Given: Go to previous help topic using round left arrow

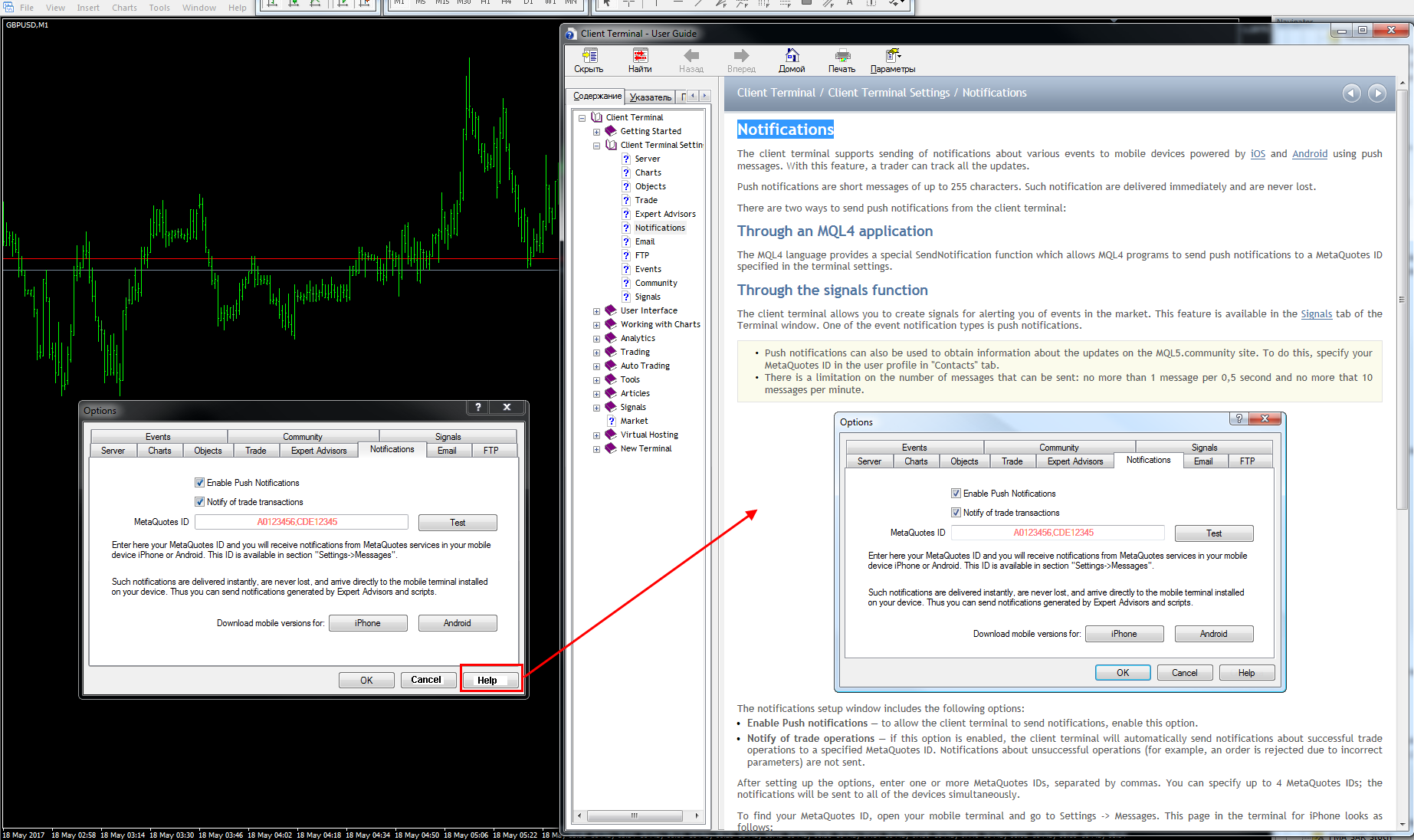Looking at the screenshot, I should click(x=1352, y=94).
